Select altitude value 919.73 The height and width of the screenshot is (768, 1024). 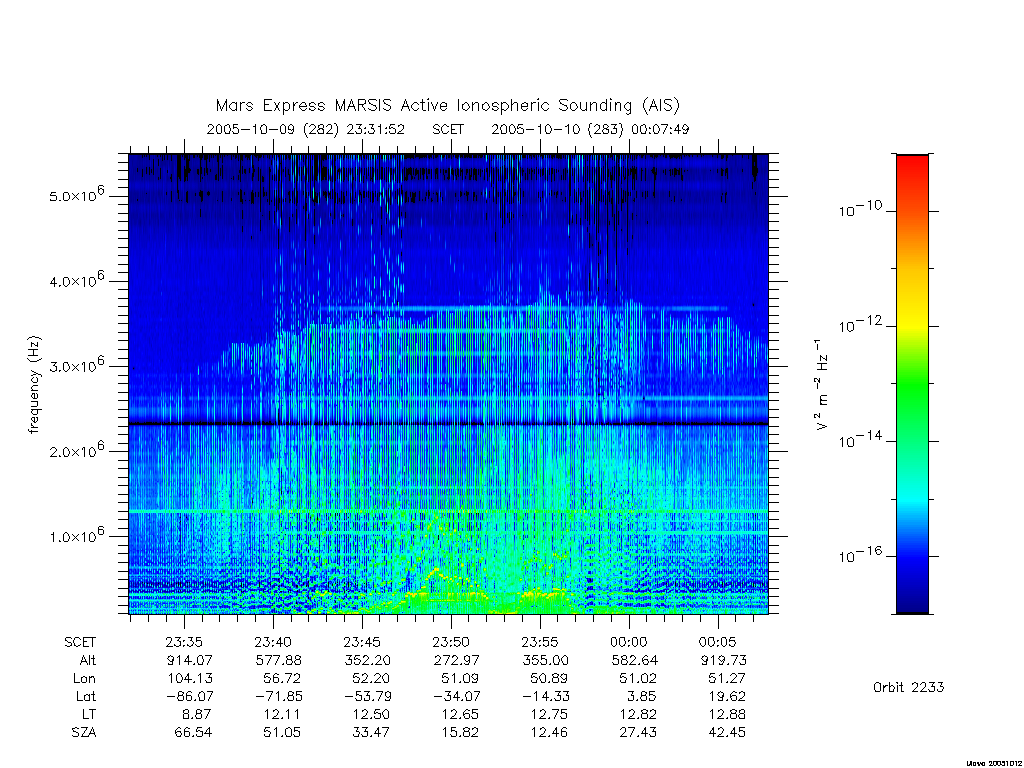pyautogui.click(x=724, y=660)
